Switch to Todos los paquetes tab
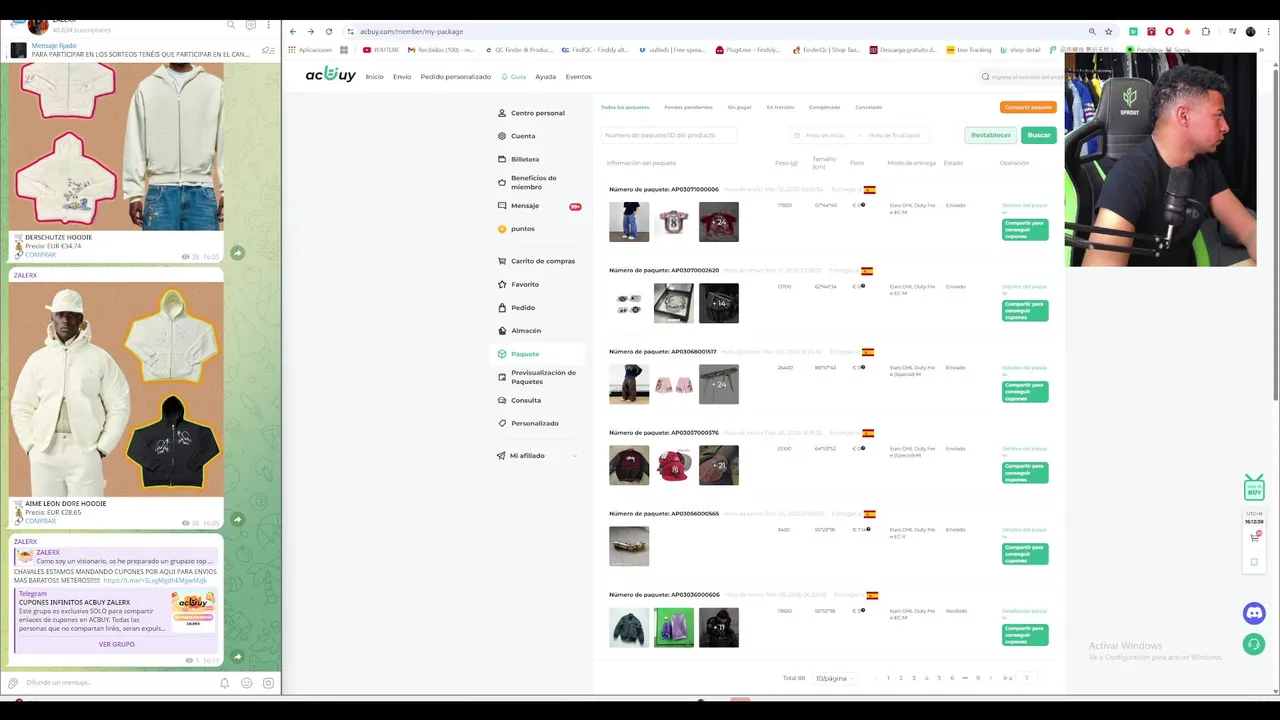This screenshot has width=1280, height=720. point(625,107)
